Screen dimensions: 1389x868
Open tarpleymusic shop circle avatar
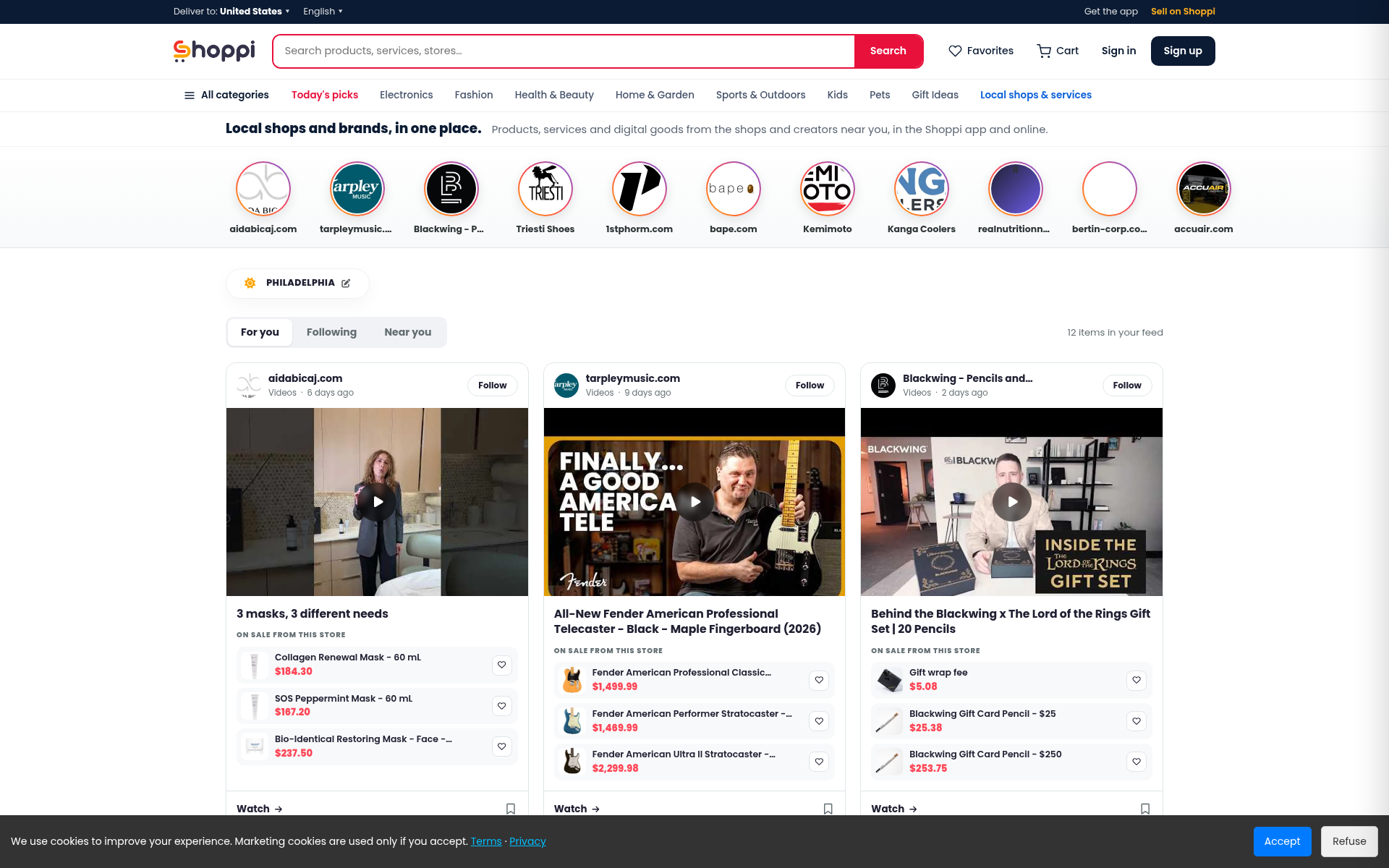click(357, 189)
